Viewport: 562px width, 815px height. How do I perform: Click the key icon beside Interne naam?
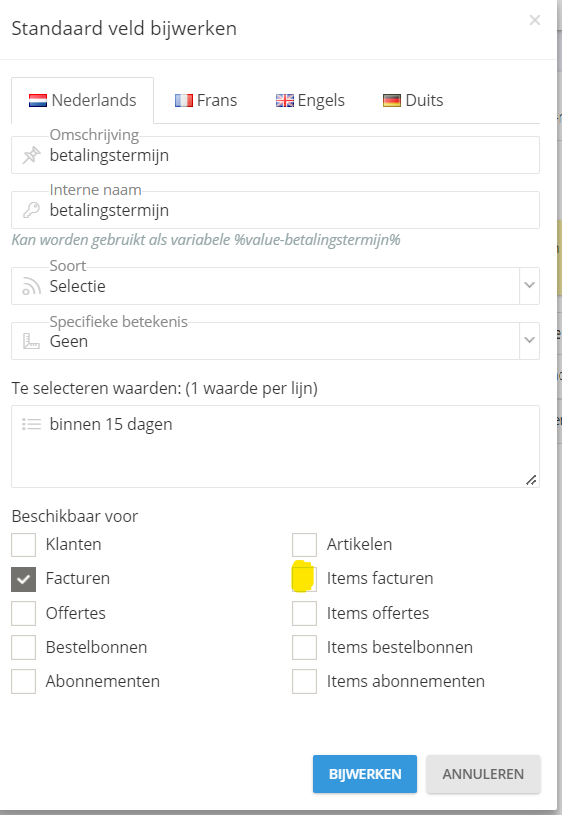(31, 210)
